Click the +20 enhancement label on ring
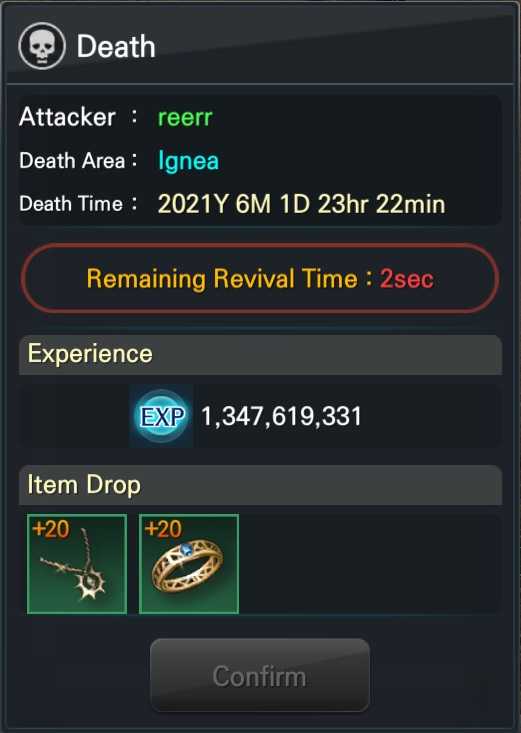This screenshot has height=733, width=521. 163,529
